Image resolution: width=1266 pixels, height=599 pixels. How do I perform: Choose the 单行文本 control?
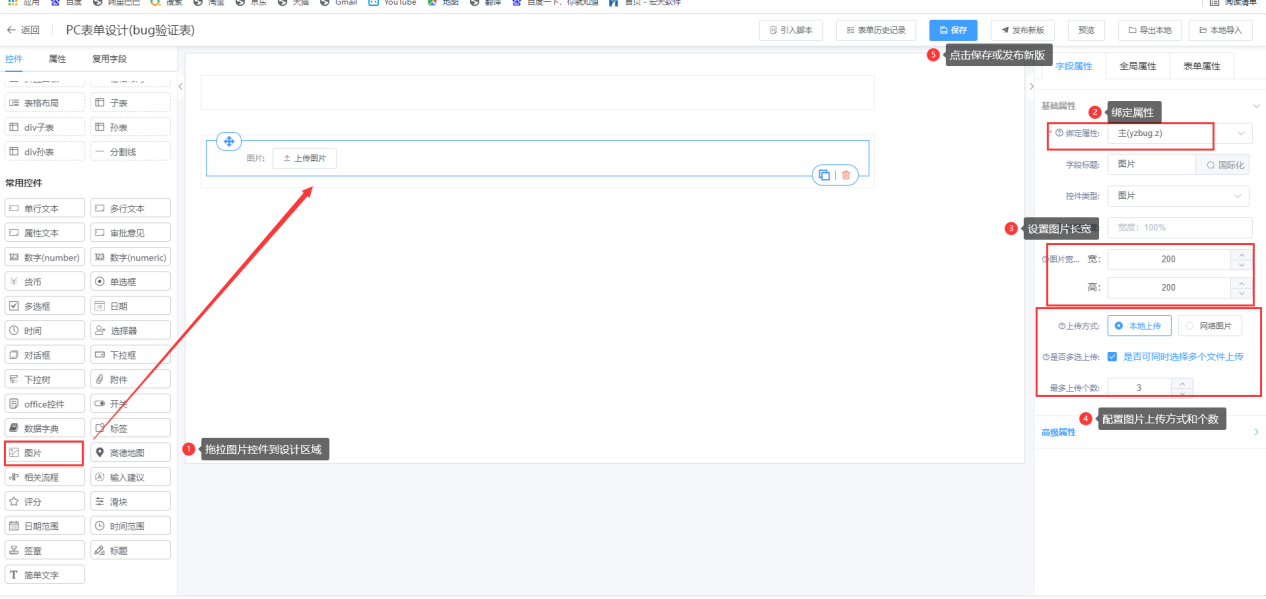coord(44,208)
